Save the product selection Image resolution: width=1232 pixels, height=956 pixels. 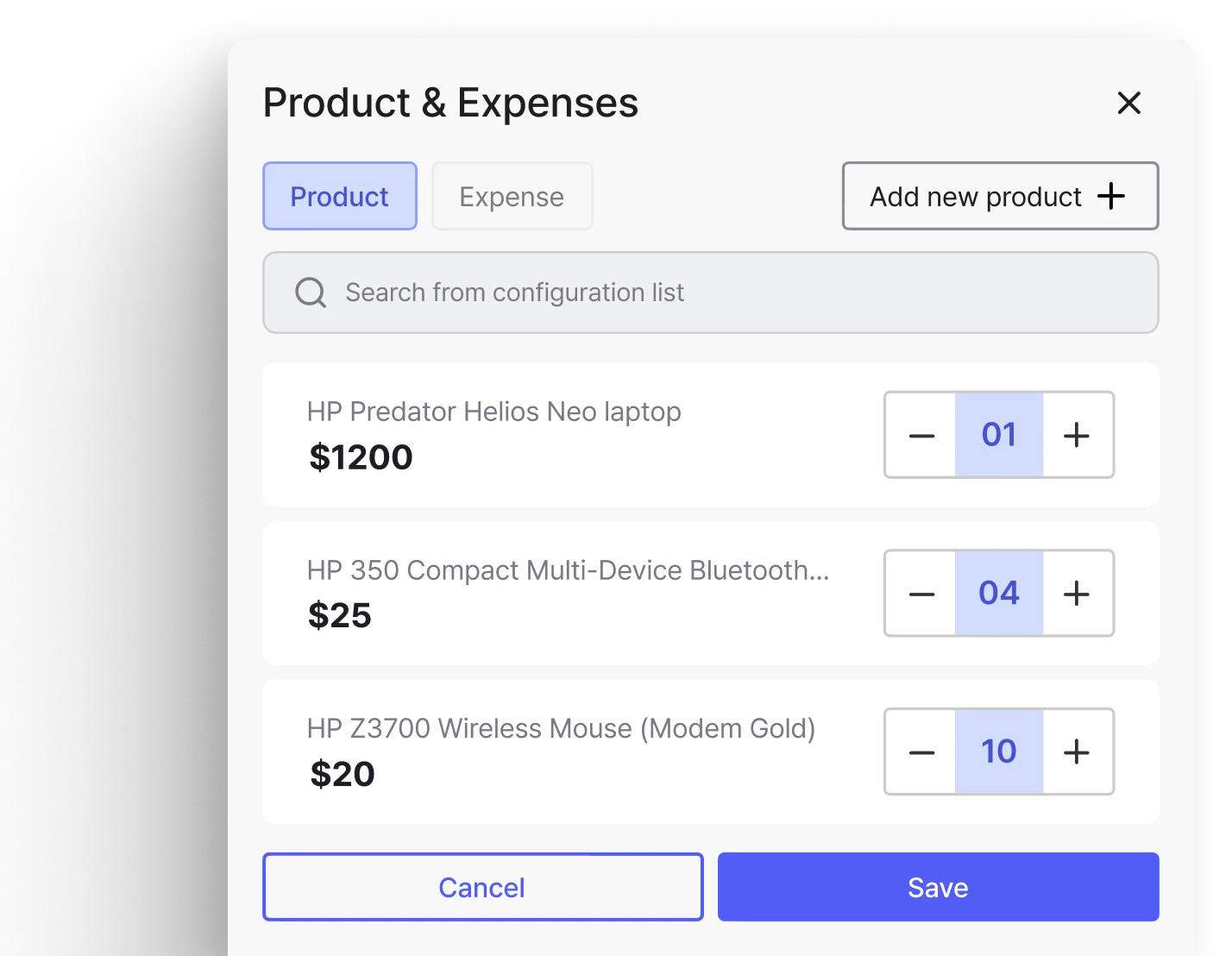click(x=938, y=887)
